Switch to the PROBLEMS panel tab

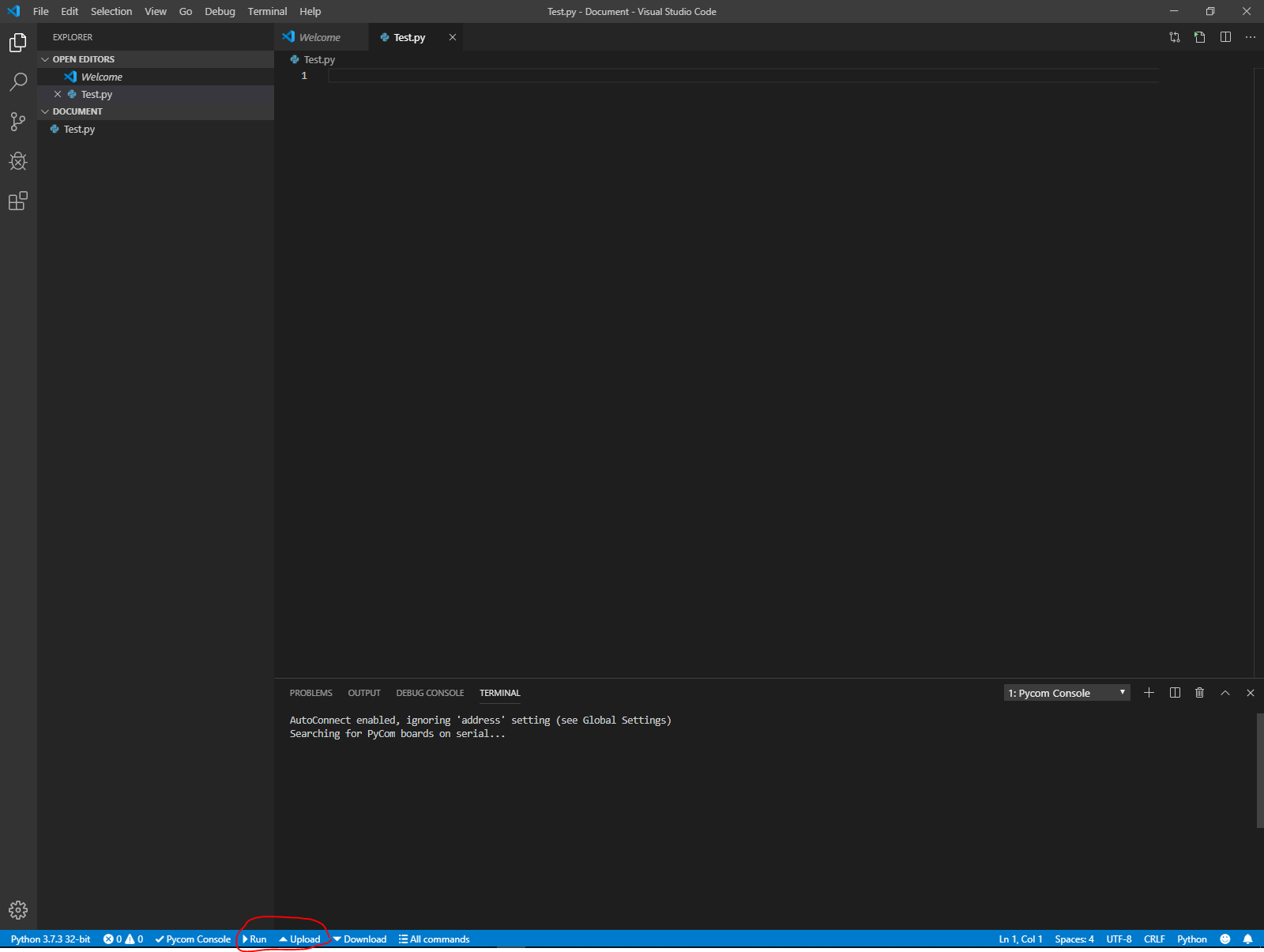310,693
